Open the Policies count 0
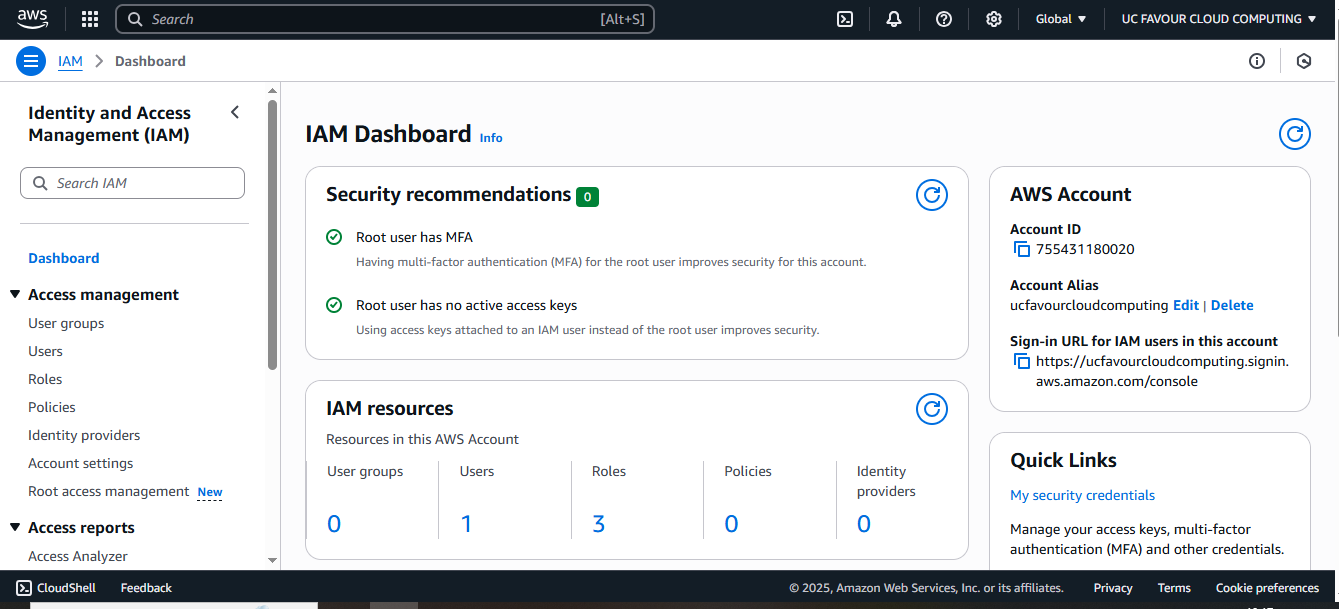The width and height of the screenshot is (1339, 609). coord(731,524)
